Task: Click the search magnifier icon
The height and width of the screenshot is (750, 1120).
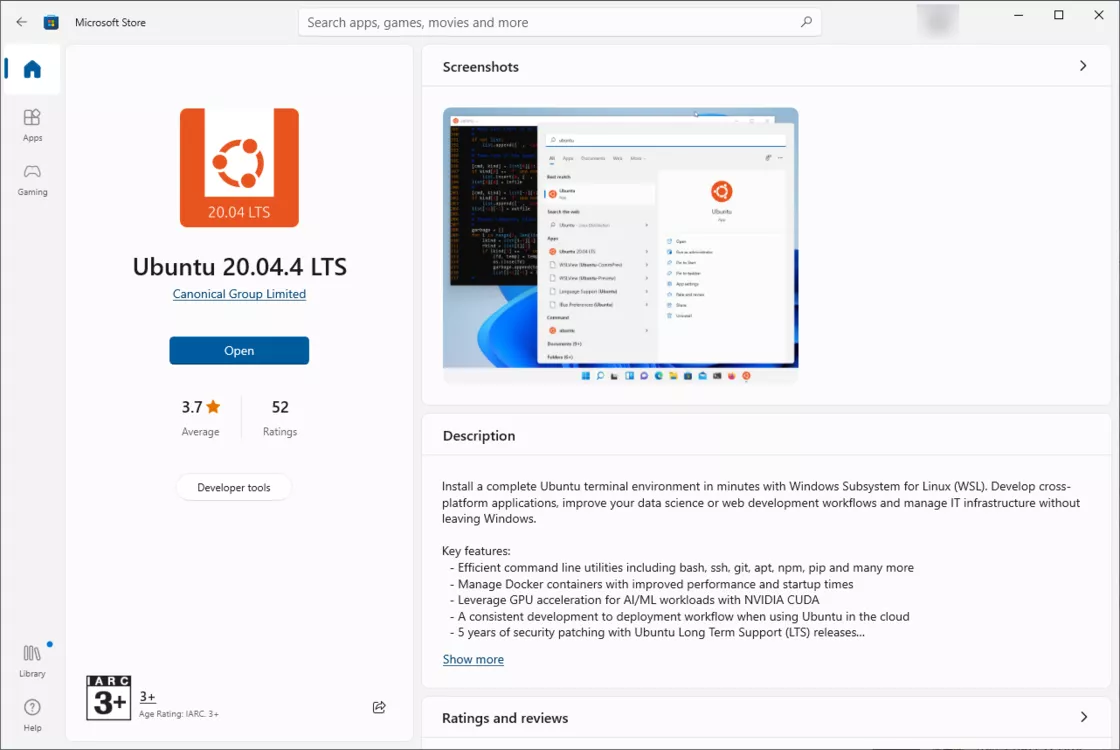Action: coord(806,22)
